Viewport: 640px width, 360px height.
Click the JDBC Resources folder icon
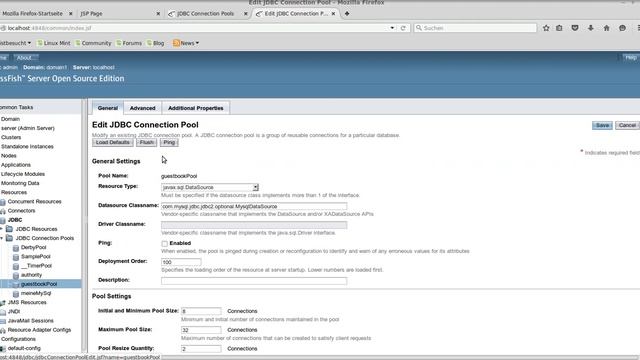pyautogui.click(x=9, y=229)
